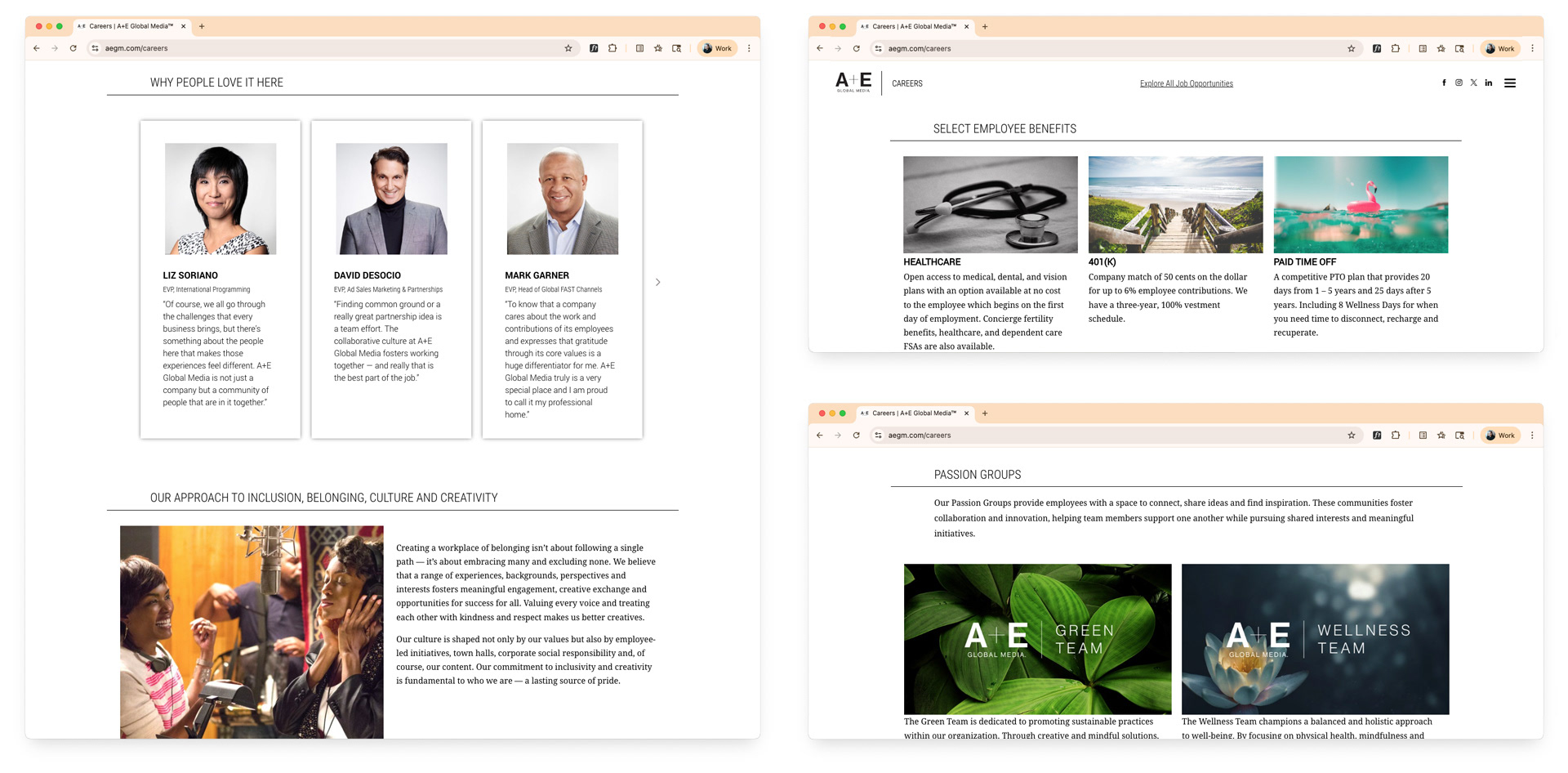Open the extensions puzzle icon in the top-right window

(1396, 48)
